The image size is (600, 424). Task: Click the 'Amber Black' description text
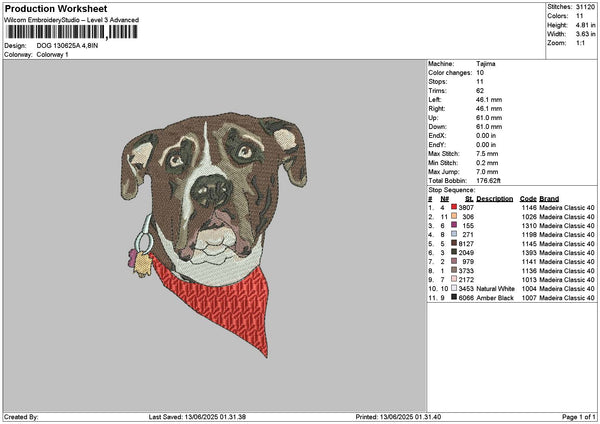(495, 298)
